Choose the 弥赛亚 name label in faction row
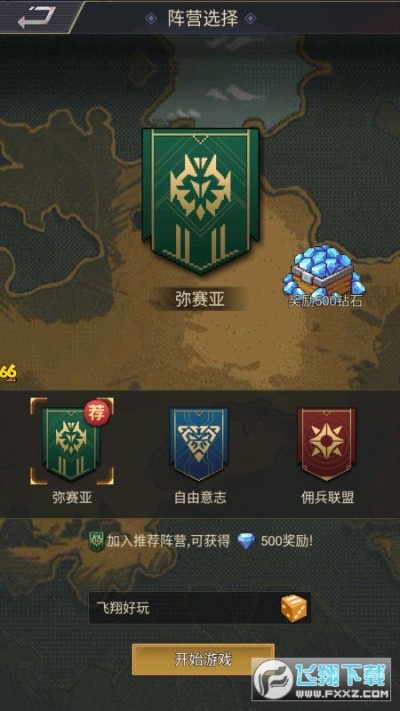 [72, 497]
